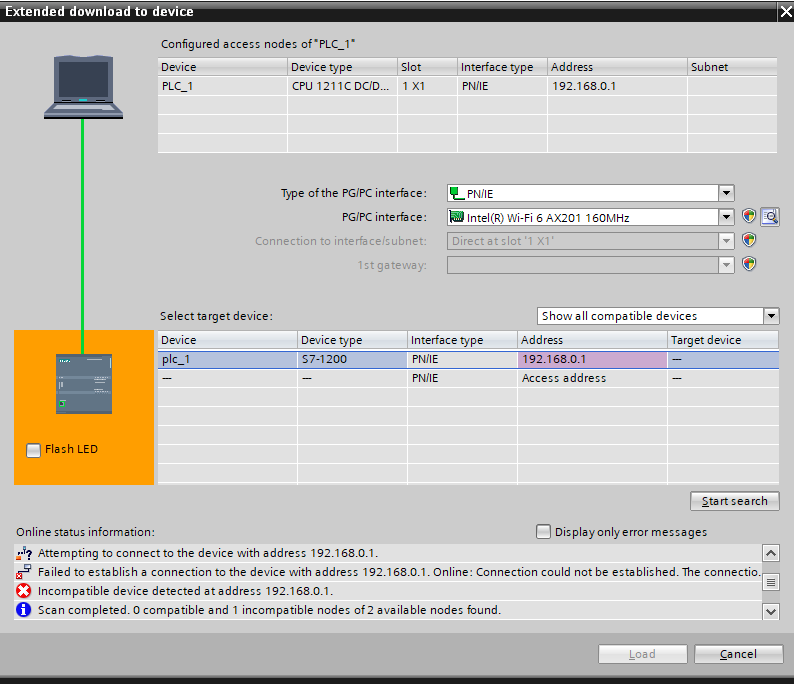Click the laptop PG/PC graphic
The width and height of the screenshot is (794, 685).
(84, 87)
